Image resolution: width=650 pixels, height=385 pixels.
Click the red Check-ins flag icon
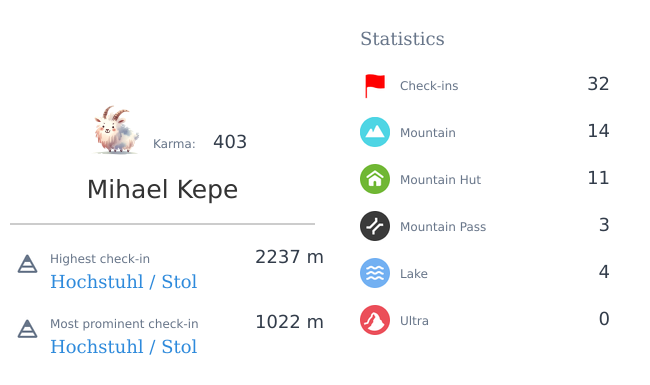pos(375,86)
